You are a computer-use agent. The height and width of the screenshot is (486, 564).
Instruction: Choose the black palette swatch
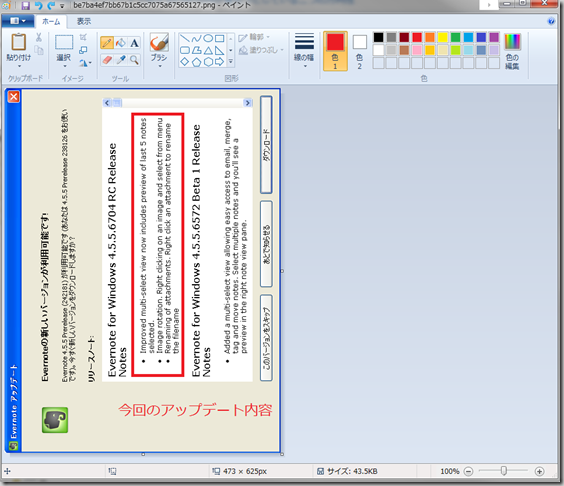[378, 37]
